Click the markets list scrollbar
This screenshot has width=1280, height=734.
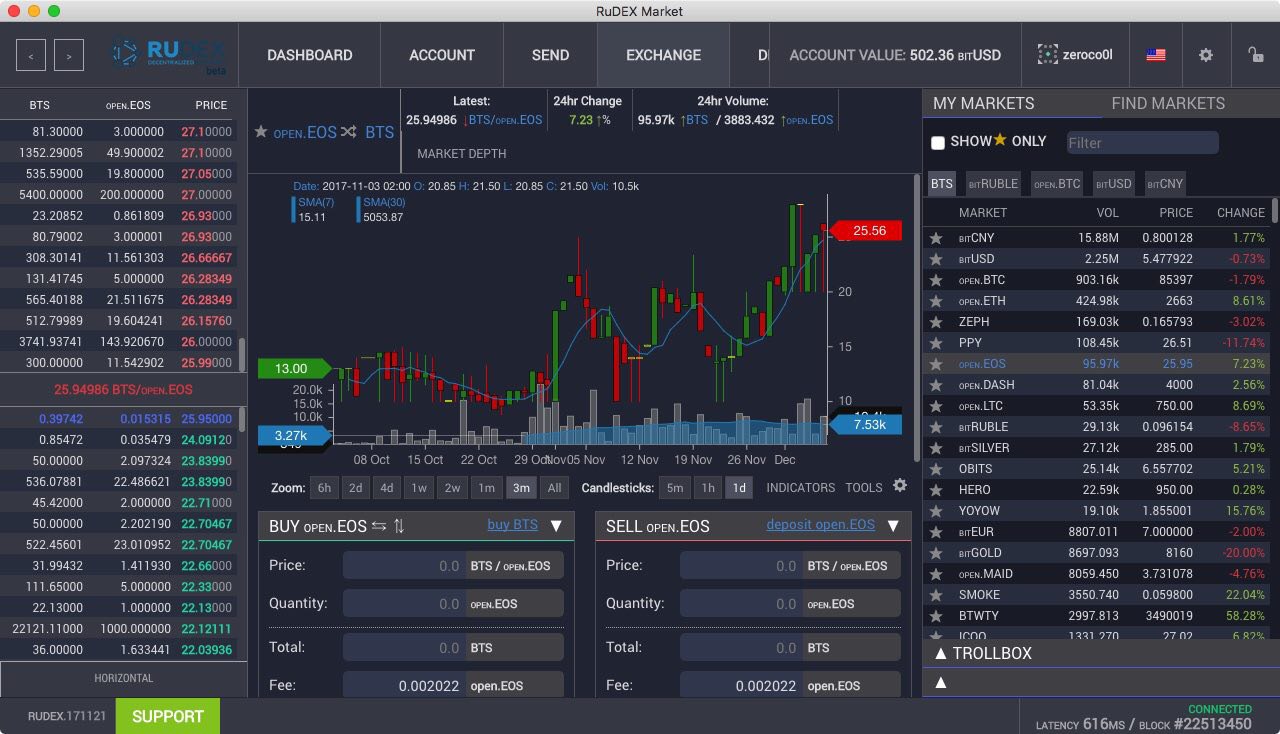click(1275, 210)
